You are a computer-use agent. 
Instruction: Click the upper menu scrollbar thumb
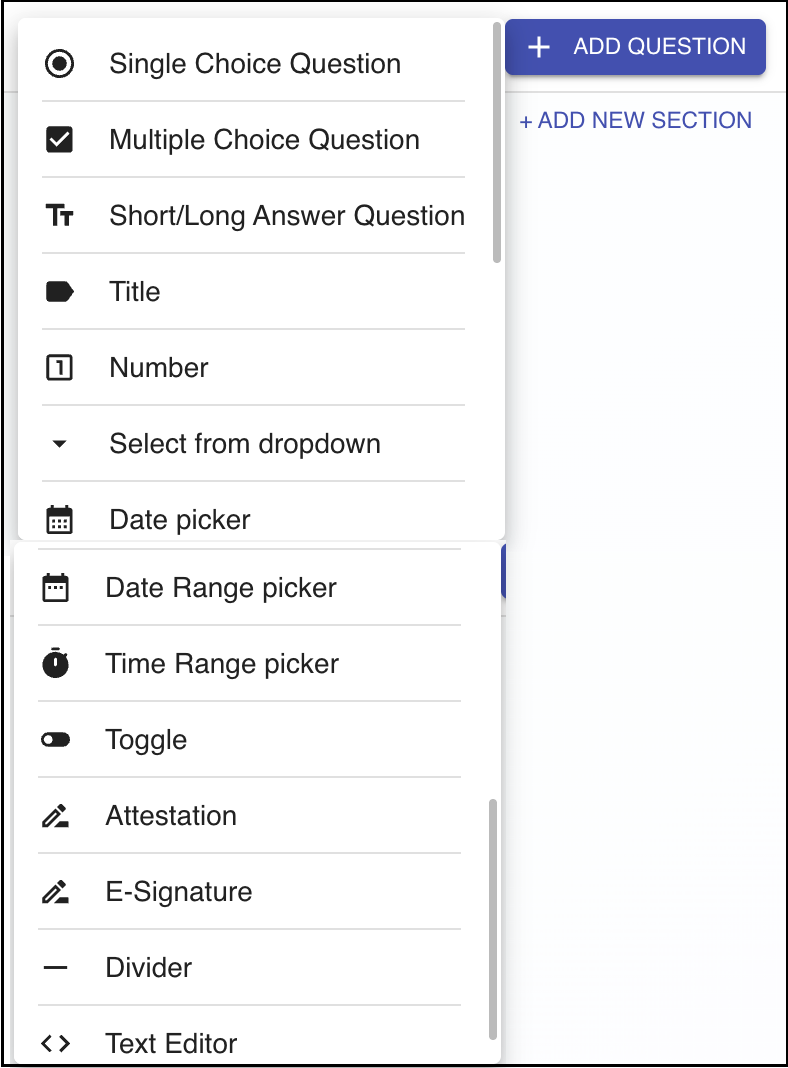click(x=497, y=142)
